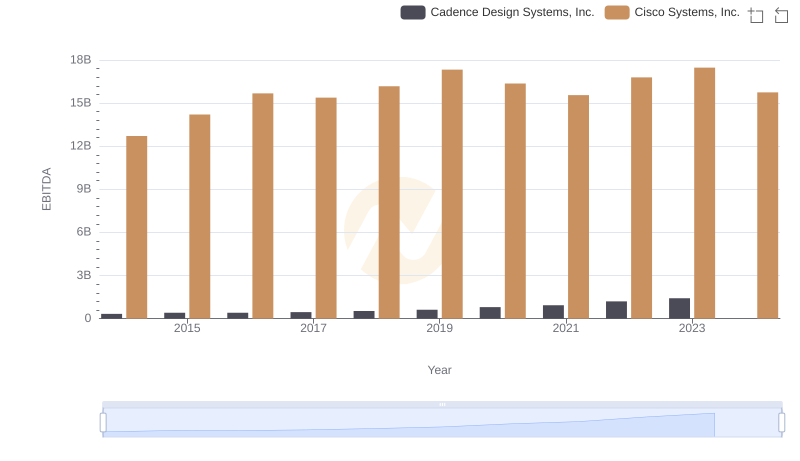
Task: Click the zoom area select icon
Action: click(756, 15)
